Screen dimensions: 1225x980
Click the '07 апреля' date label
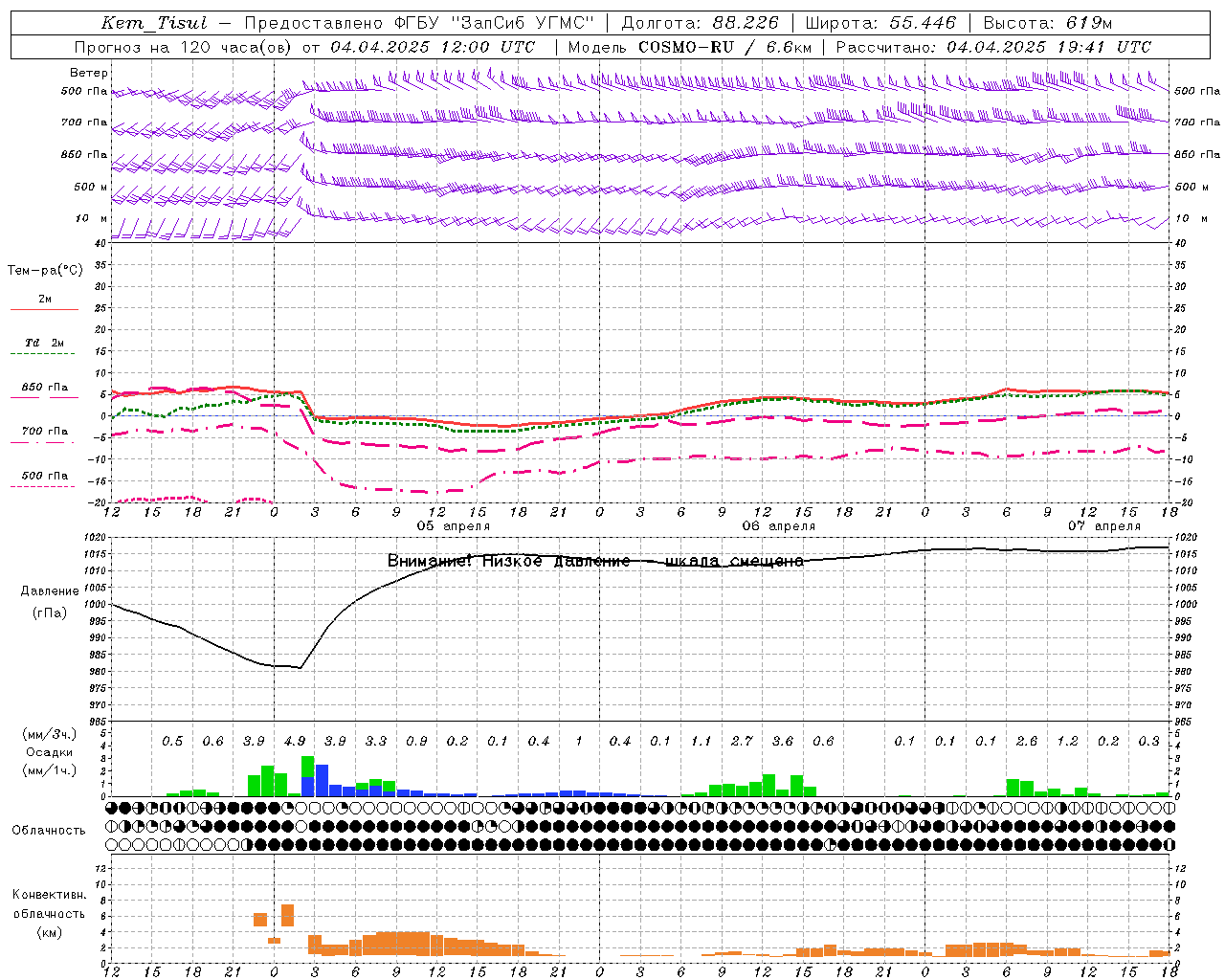[x=1104, y=526]
